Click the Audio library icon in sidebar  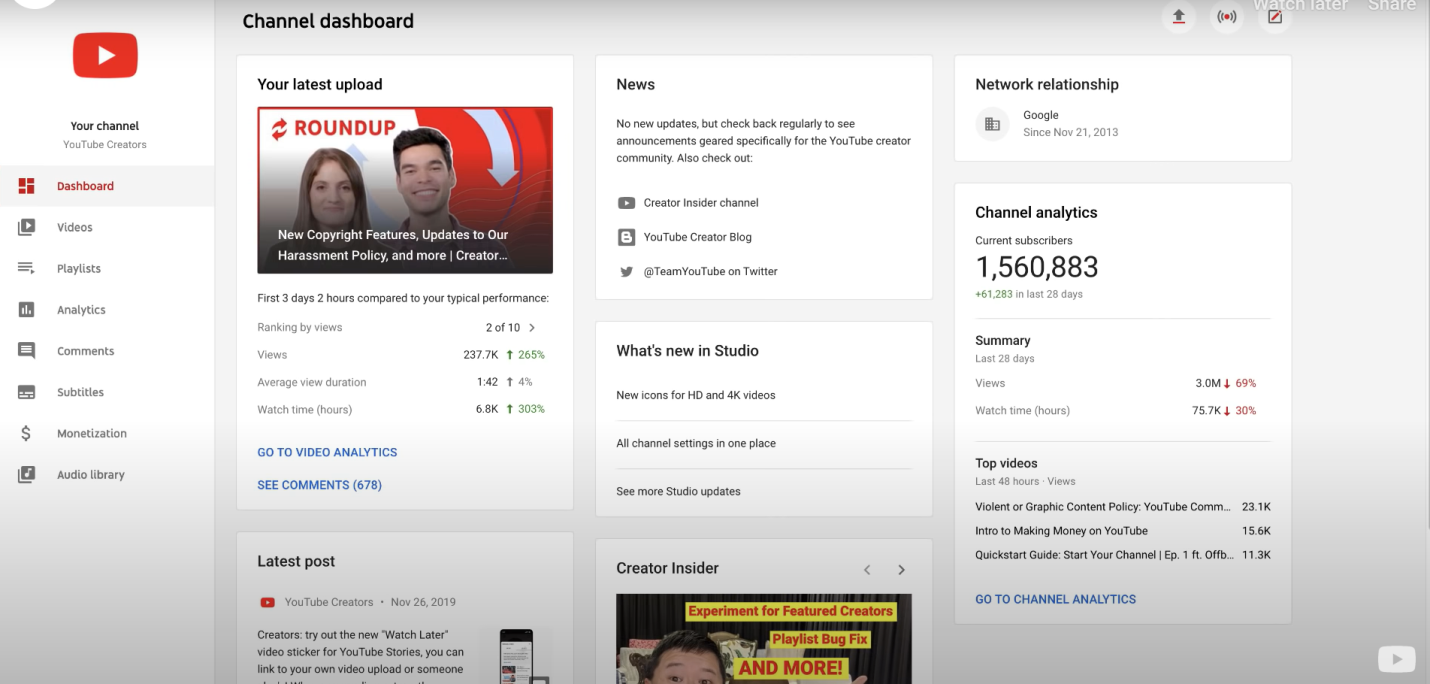[x=27, y=475]
